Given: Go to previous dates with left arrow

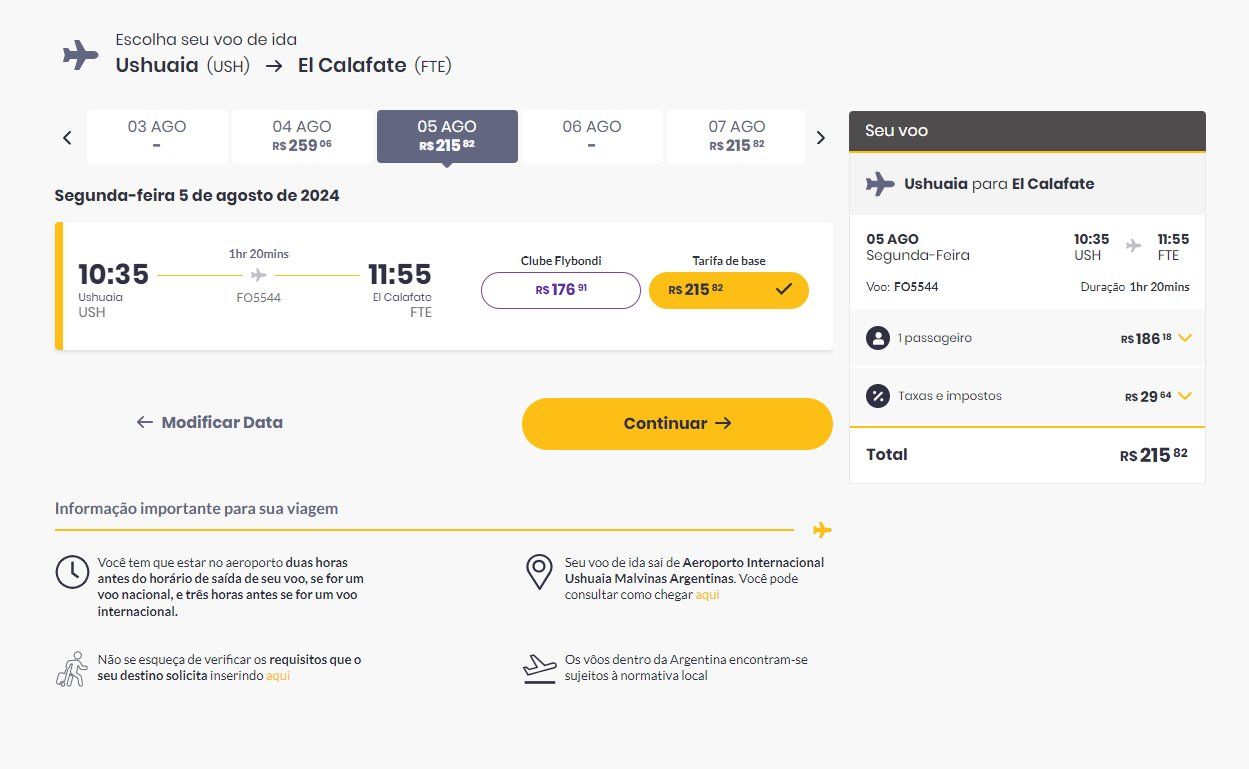Looking at the screenshot, I should [67, 138].
